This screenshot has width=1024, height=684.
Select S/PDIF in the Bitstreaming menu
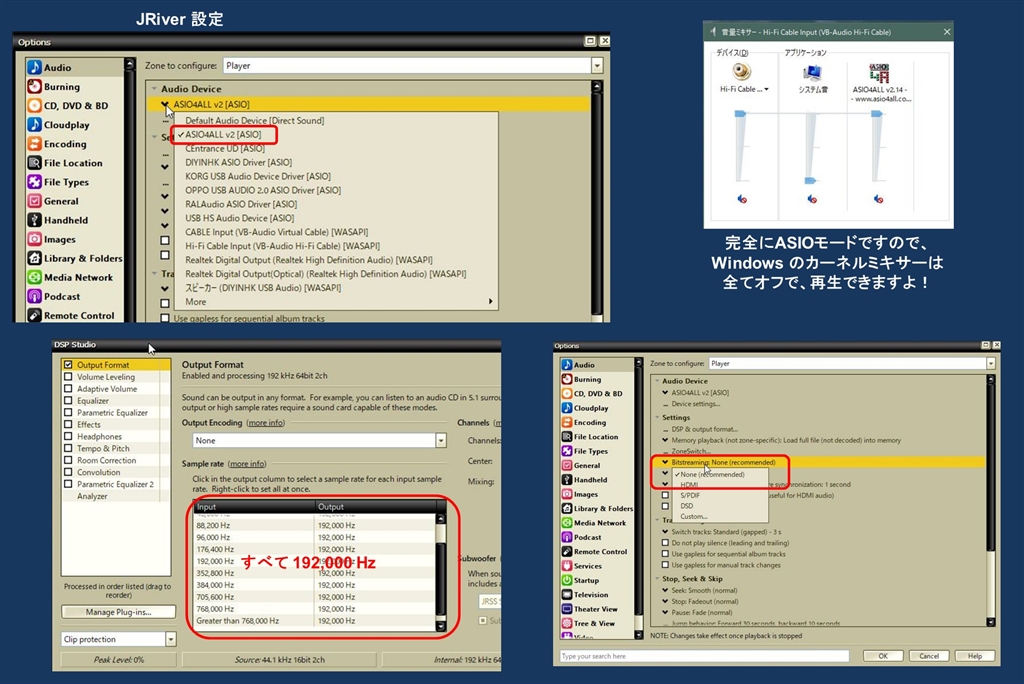coord(690,495)
